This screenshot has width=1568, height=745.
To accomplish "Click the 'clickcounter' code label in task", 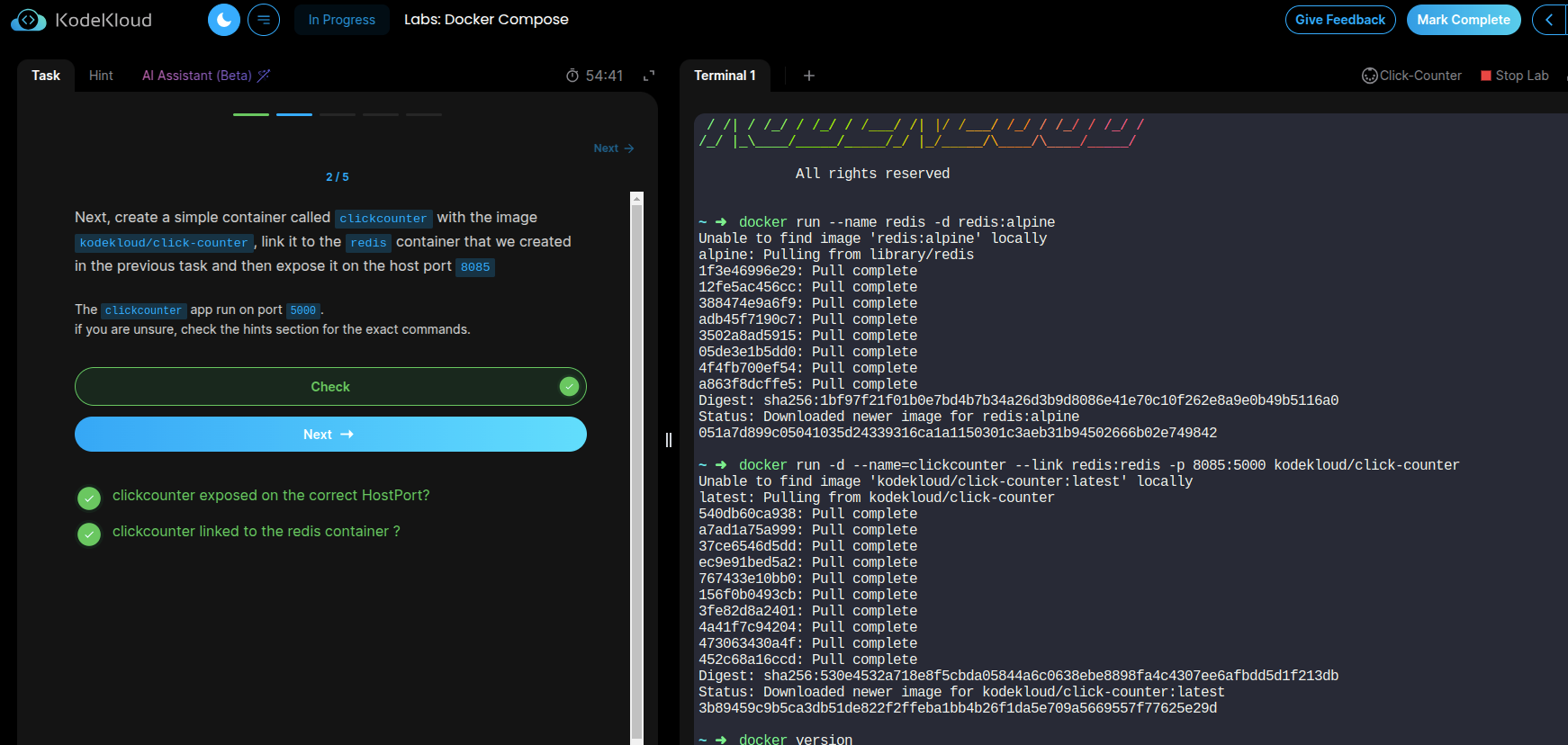I will click(383, 219).
